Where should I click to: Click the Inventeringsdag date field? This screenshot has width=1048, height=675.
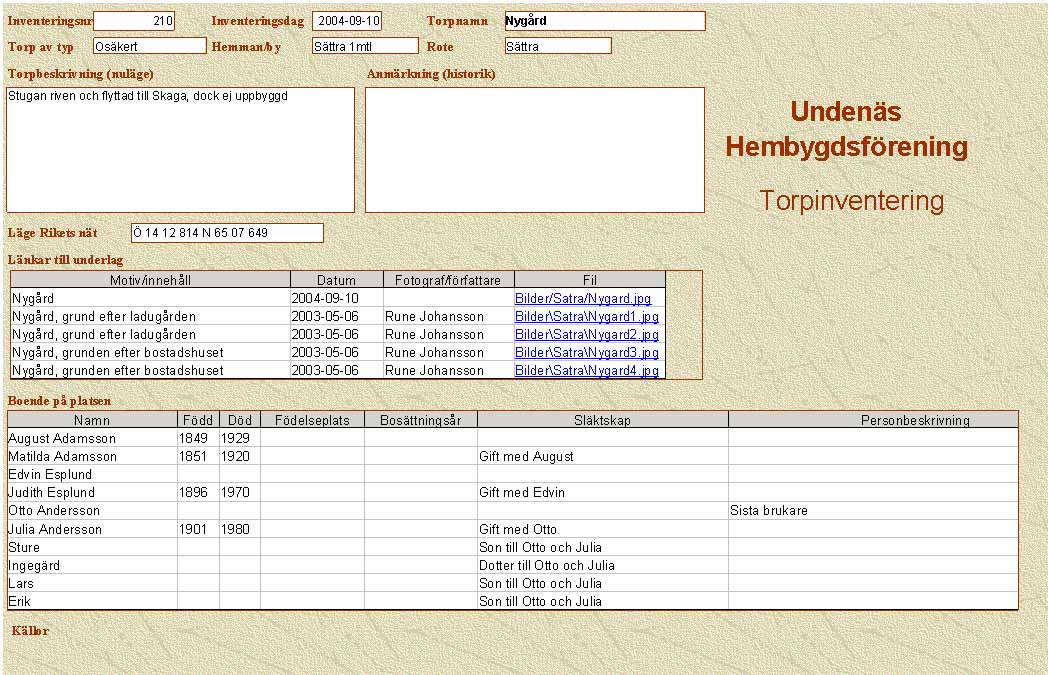coord(347,21)
